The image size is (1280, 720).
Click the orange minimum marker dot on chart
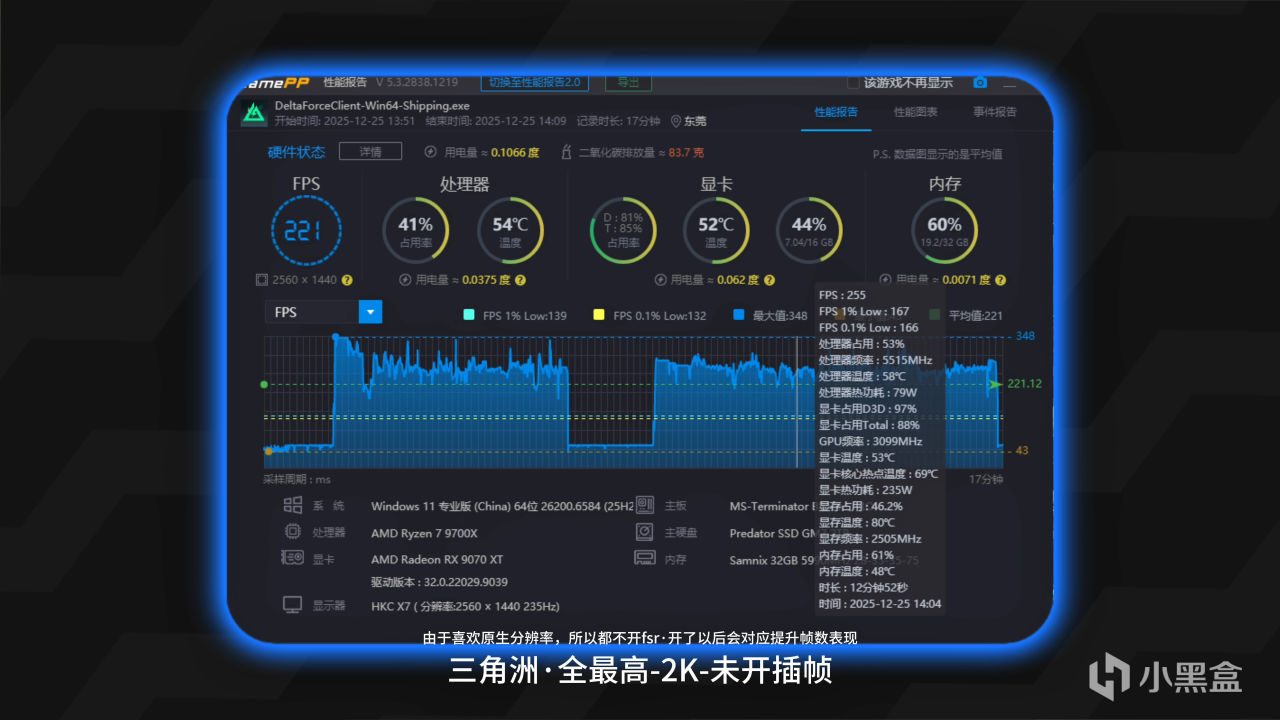point(268,451)
